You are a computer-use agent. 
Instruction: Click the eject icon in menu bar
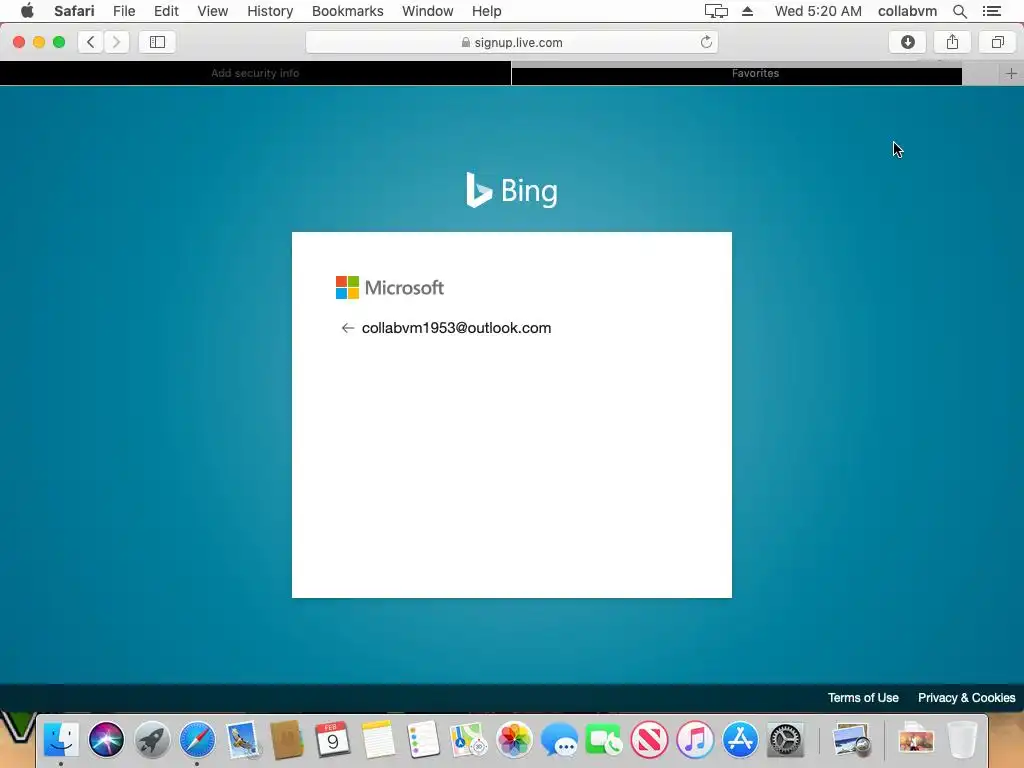click(748, 11)
